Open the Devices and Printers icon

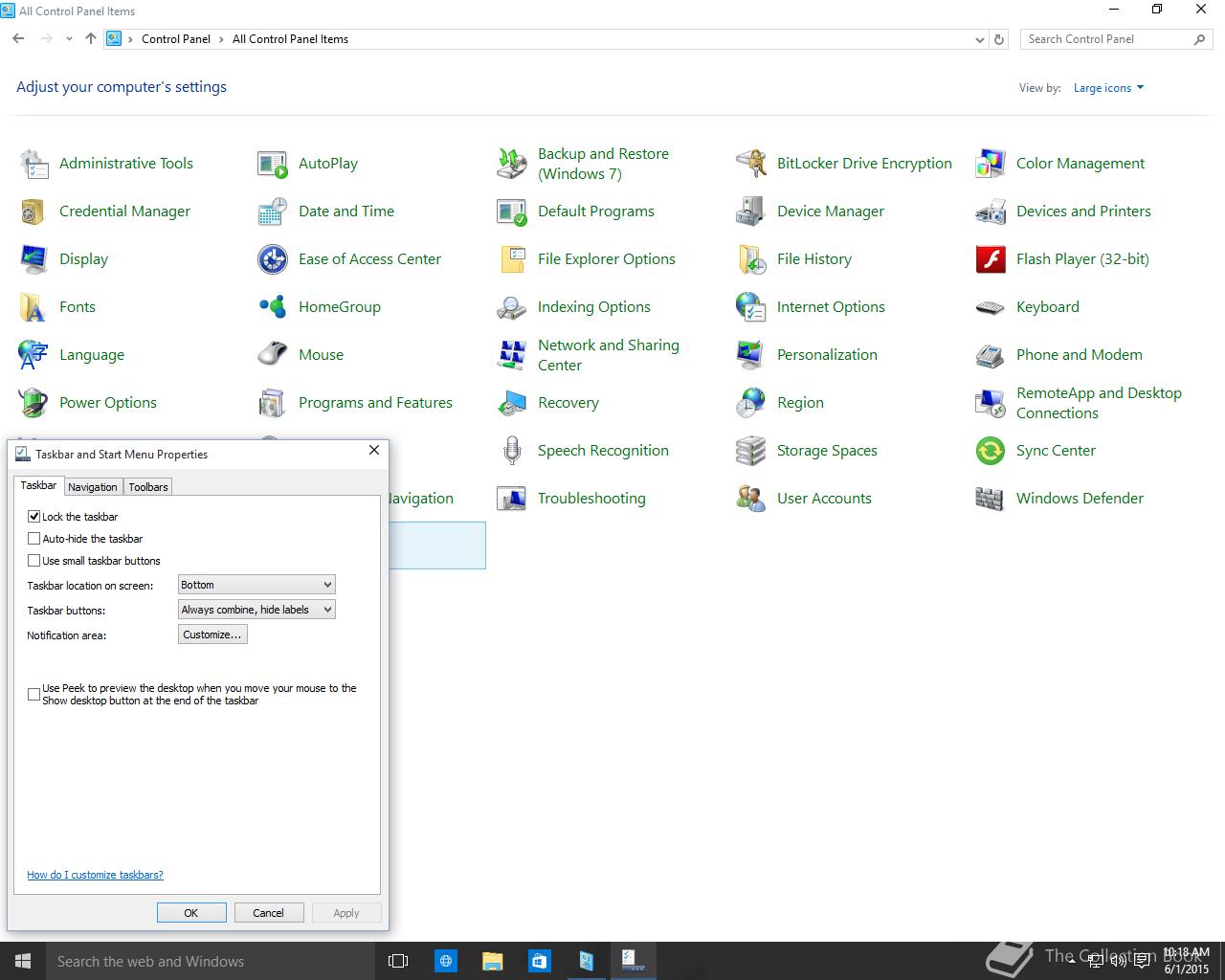[991, 212]
